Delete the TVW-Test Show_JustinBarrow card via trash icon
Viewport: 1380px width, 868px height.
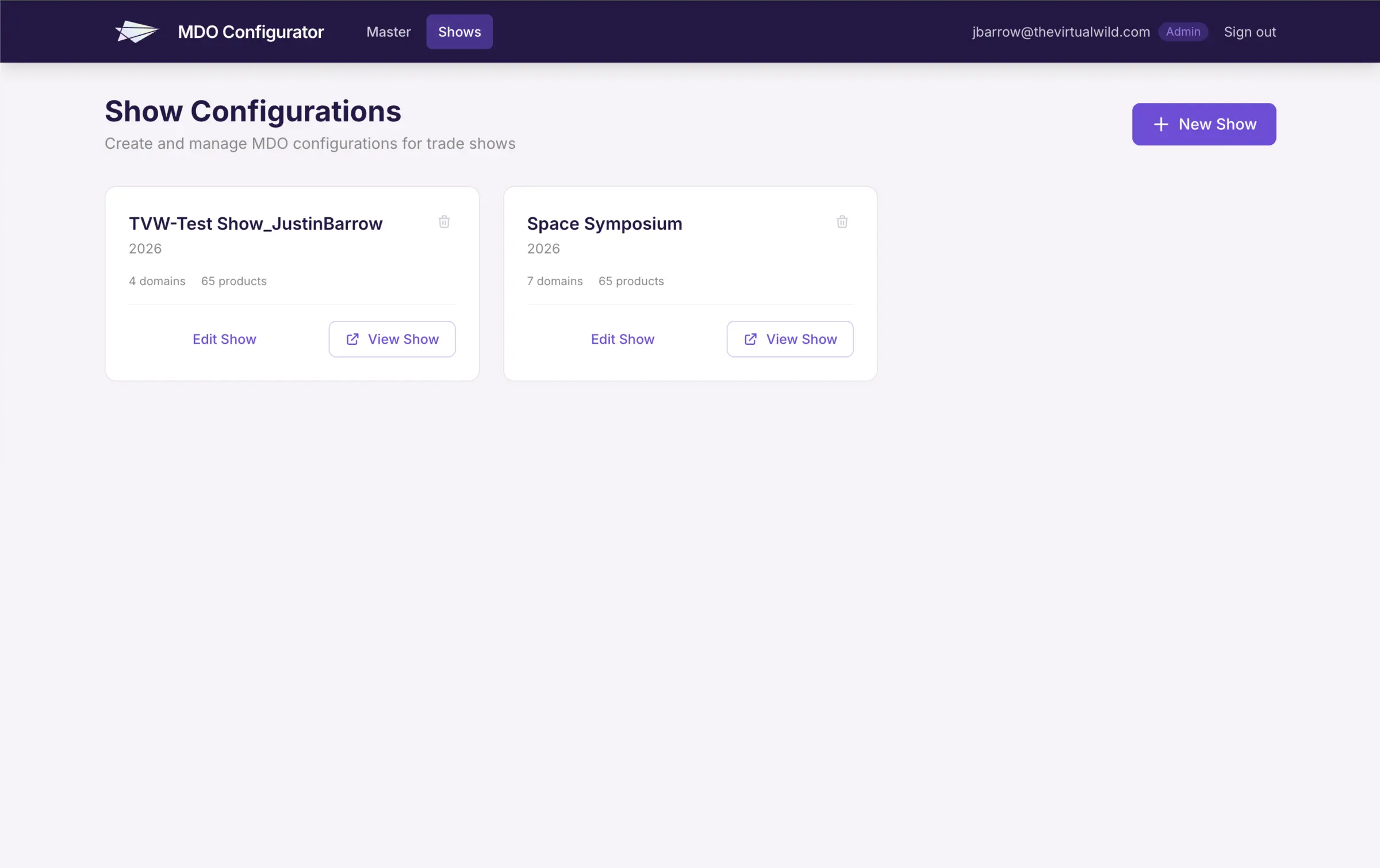(x=444, y=222)
